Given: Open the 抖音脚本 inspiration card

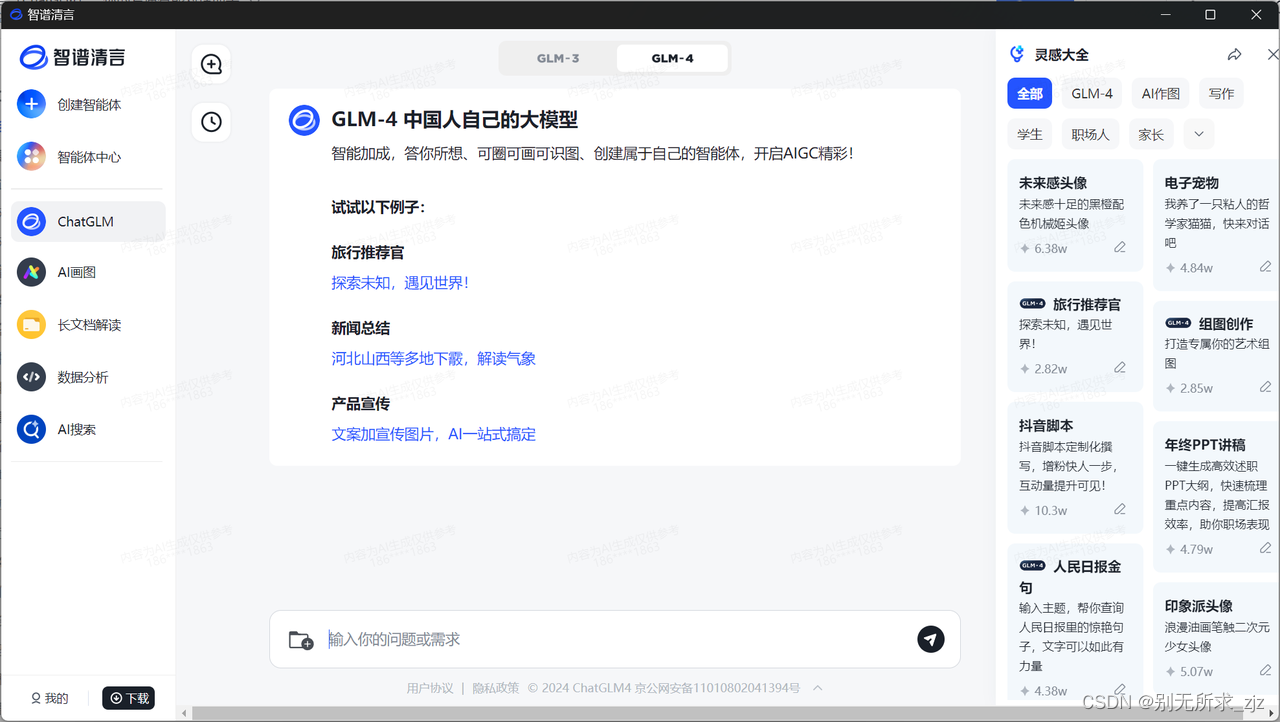Looking at the screenshot, I should coord(1075,468).
